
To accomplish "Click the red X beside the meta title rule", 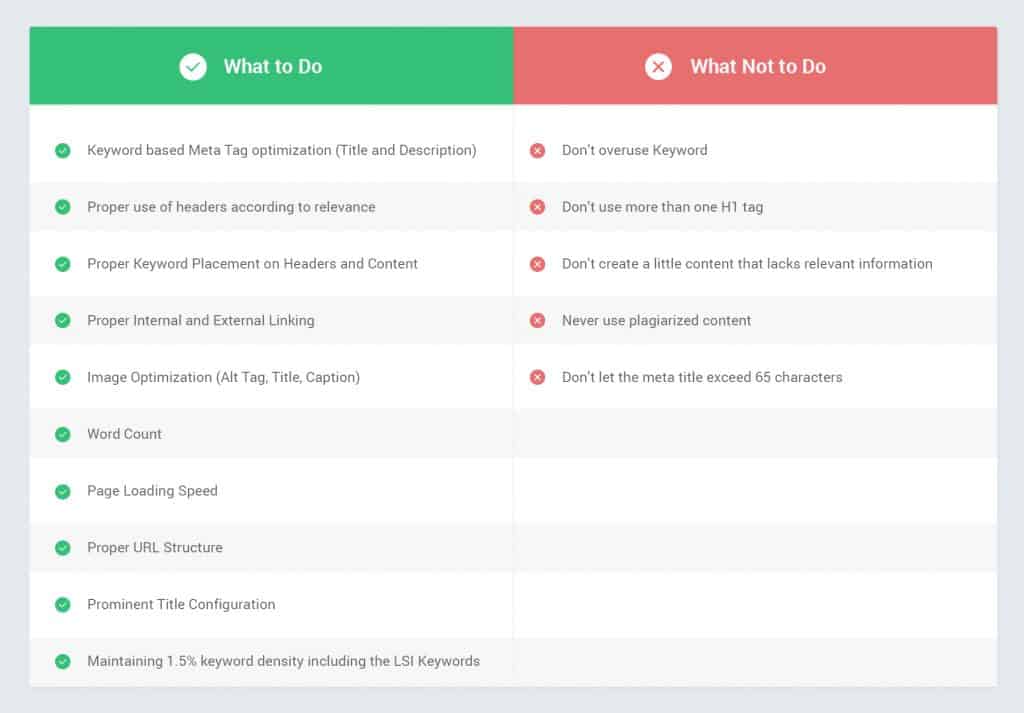I will pos(538,377).
